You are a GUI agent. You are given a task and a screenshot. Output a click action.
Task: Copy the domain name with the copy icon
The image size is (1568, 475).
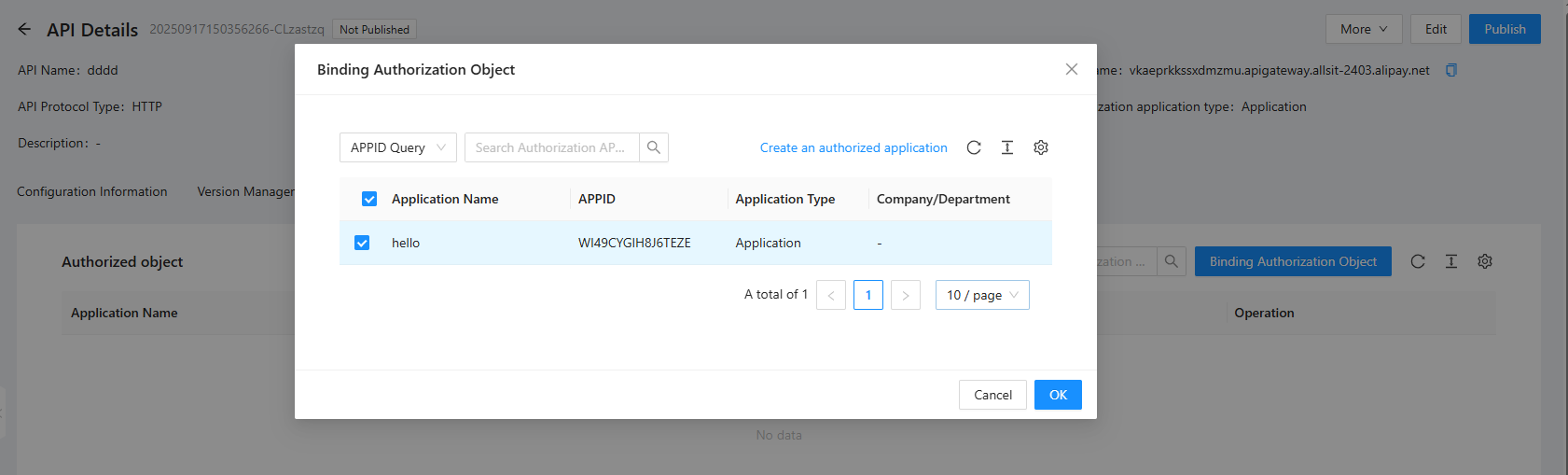[x=1451, y=70]
